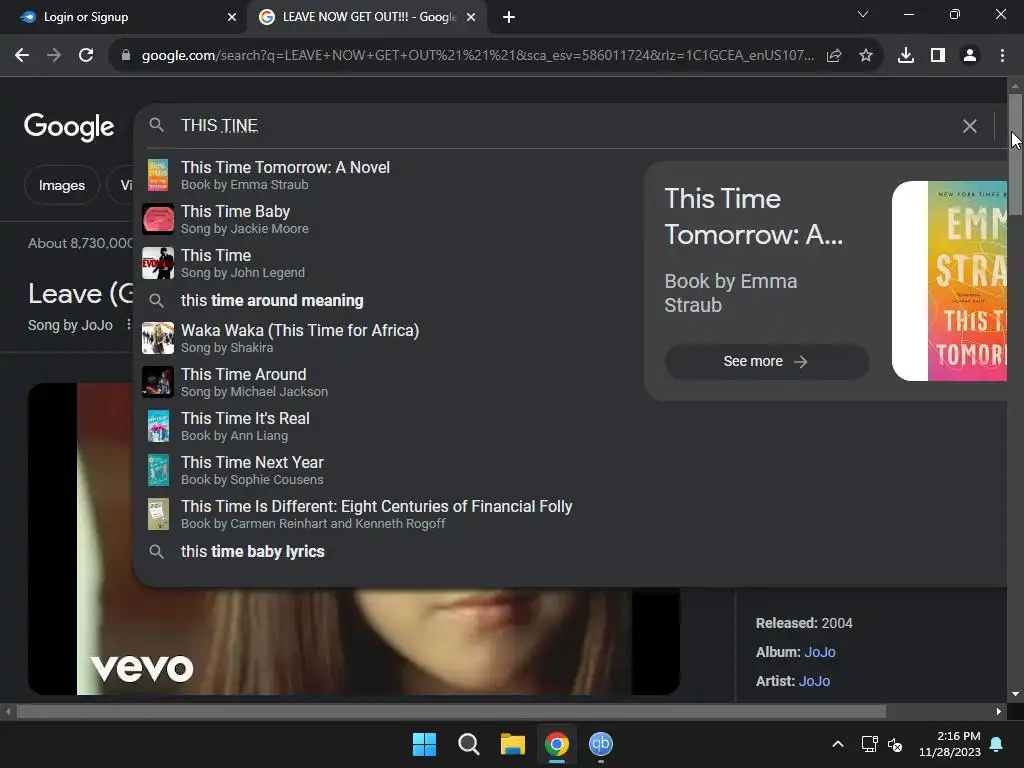
Task: Toggle the Chrome side panel icon
Action: [x=938, y=56]
